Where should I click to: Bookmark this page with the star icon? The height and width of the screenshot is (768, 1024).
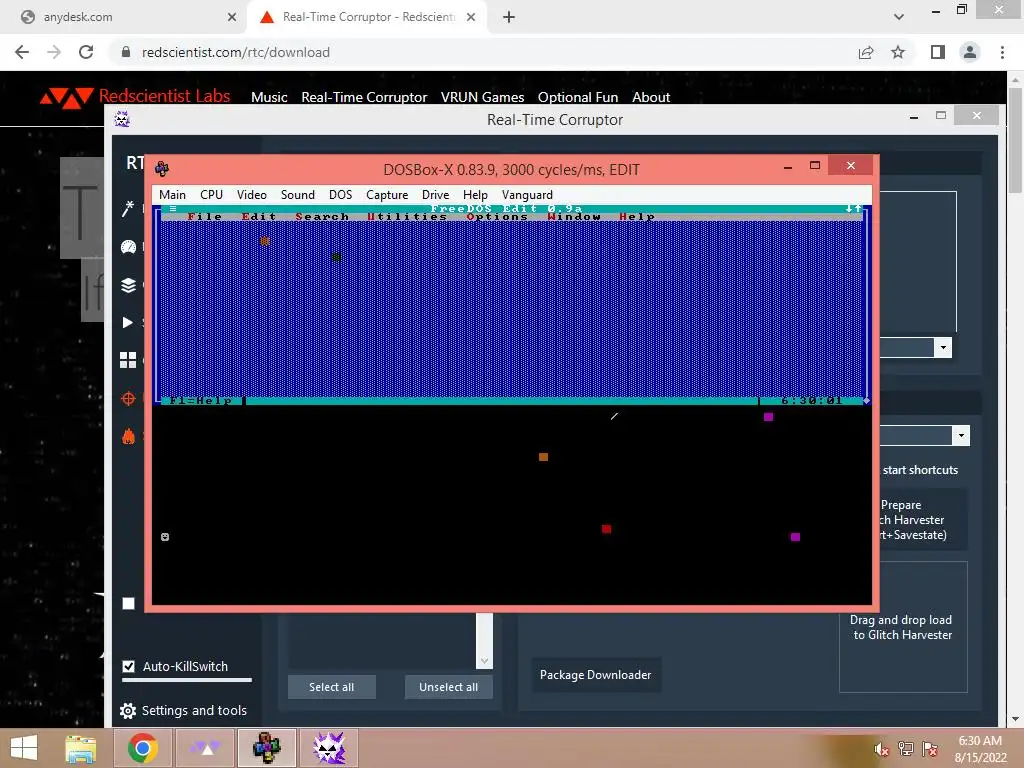[898, 52]
